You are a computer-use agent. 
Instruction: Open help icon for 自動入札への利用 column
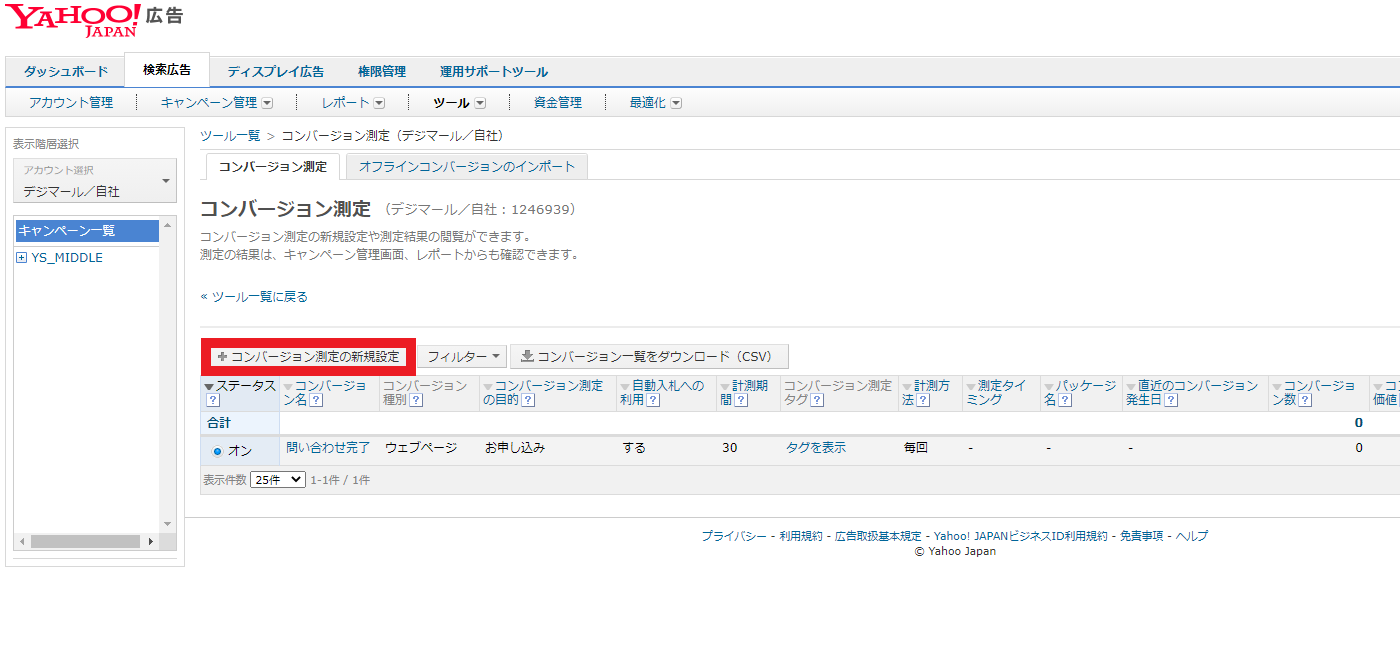click(653, 400)
